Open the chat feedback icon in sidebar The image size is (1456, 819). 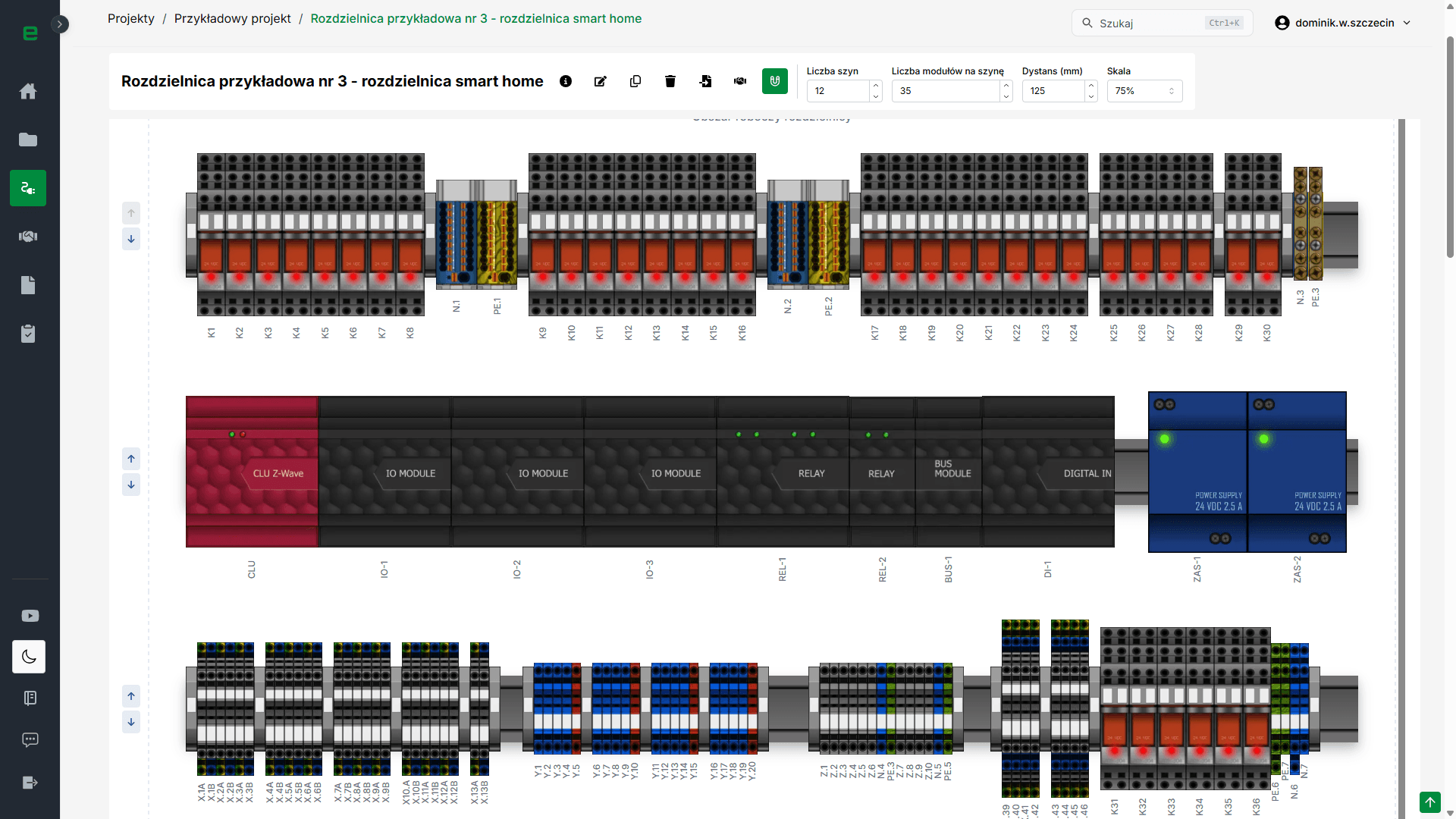[30, 739]
